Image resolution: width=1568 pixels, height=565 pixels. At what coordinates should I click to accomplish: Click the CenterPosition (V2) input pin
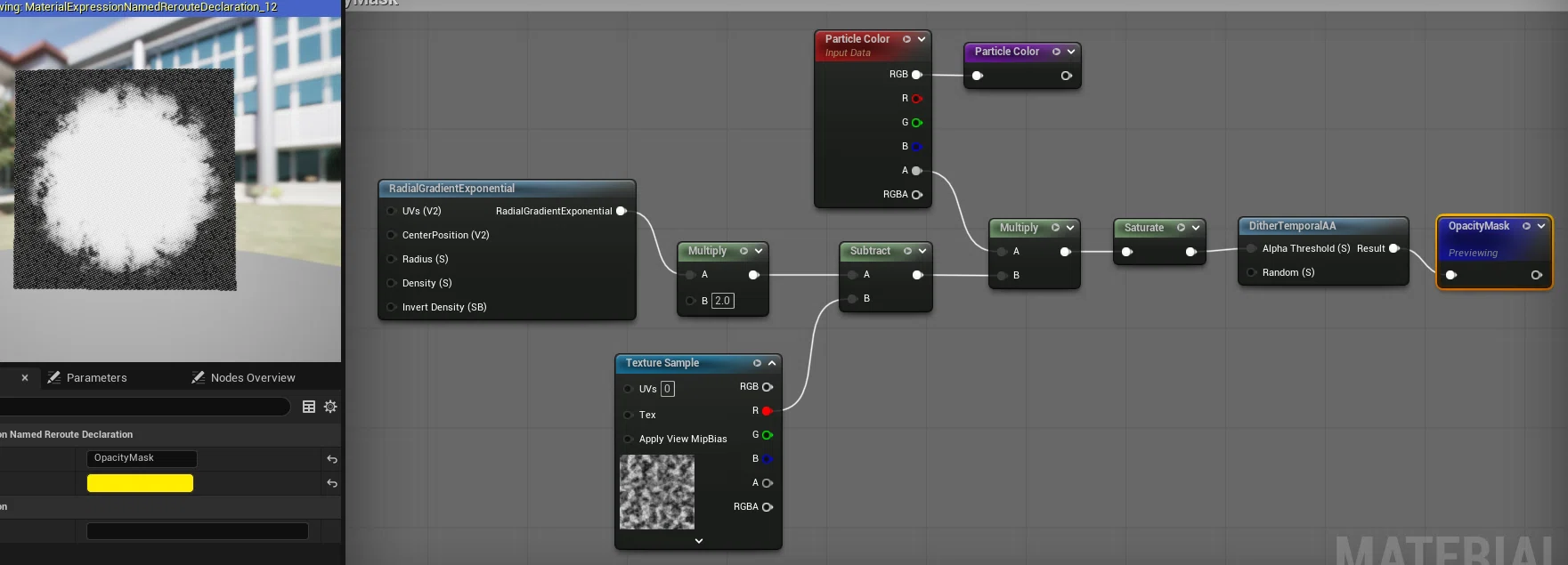391,235
